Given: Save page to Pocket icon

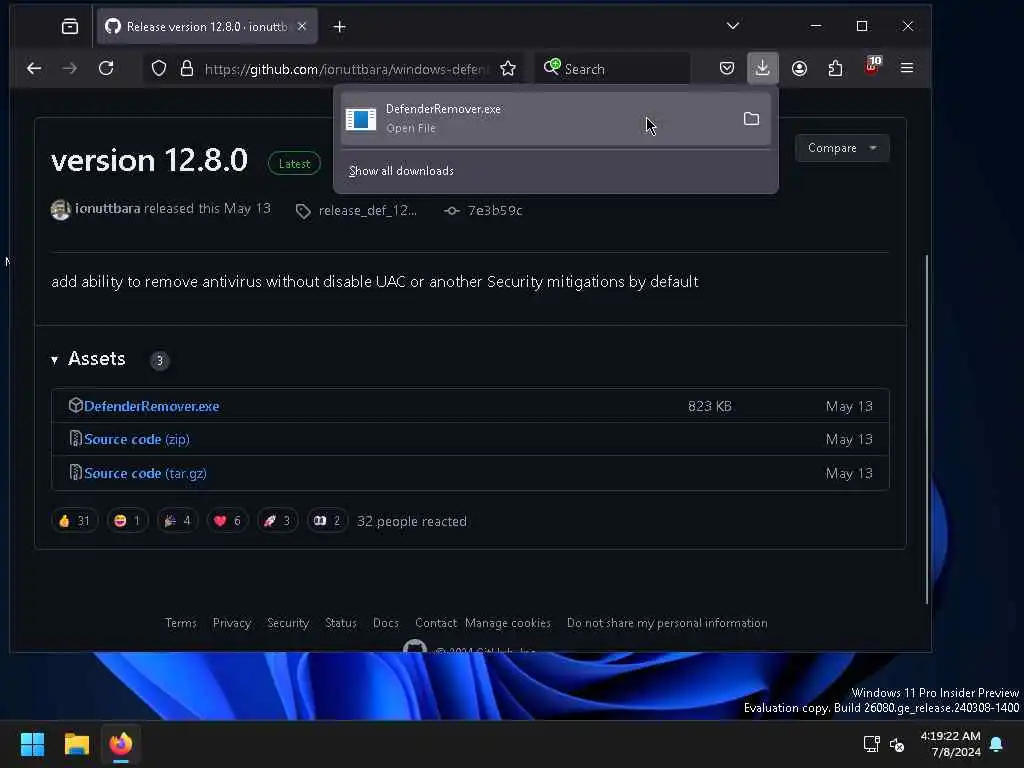Looking at the screenshot, I should (x=727, y=68).
